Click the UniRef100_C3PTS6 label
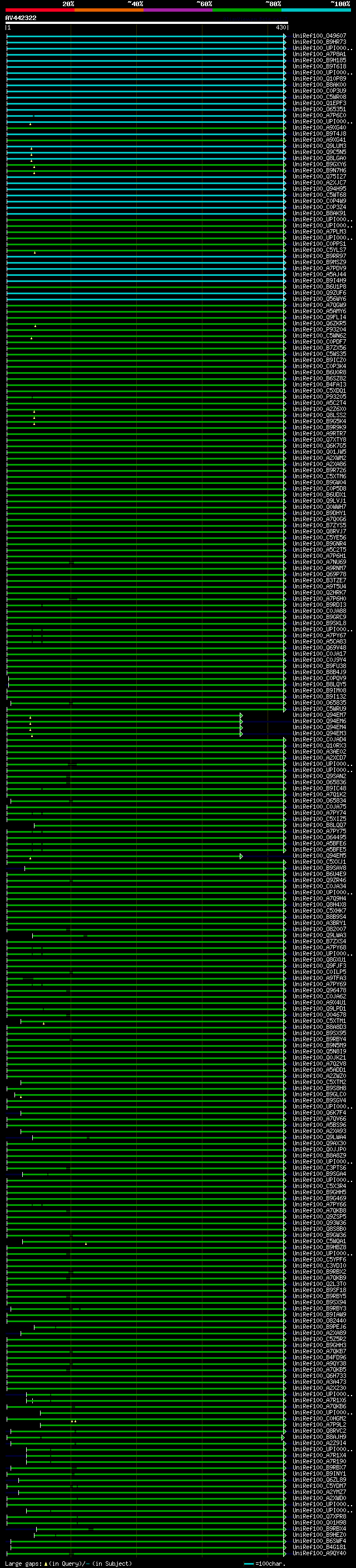This screenshot has height=1568, width=356. [x=319, y=1168]
